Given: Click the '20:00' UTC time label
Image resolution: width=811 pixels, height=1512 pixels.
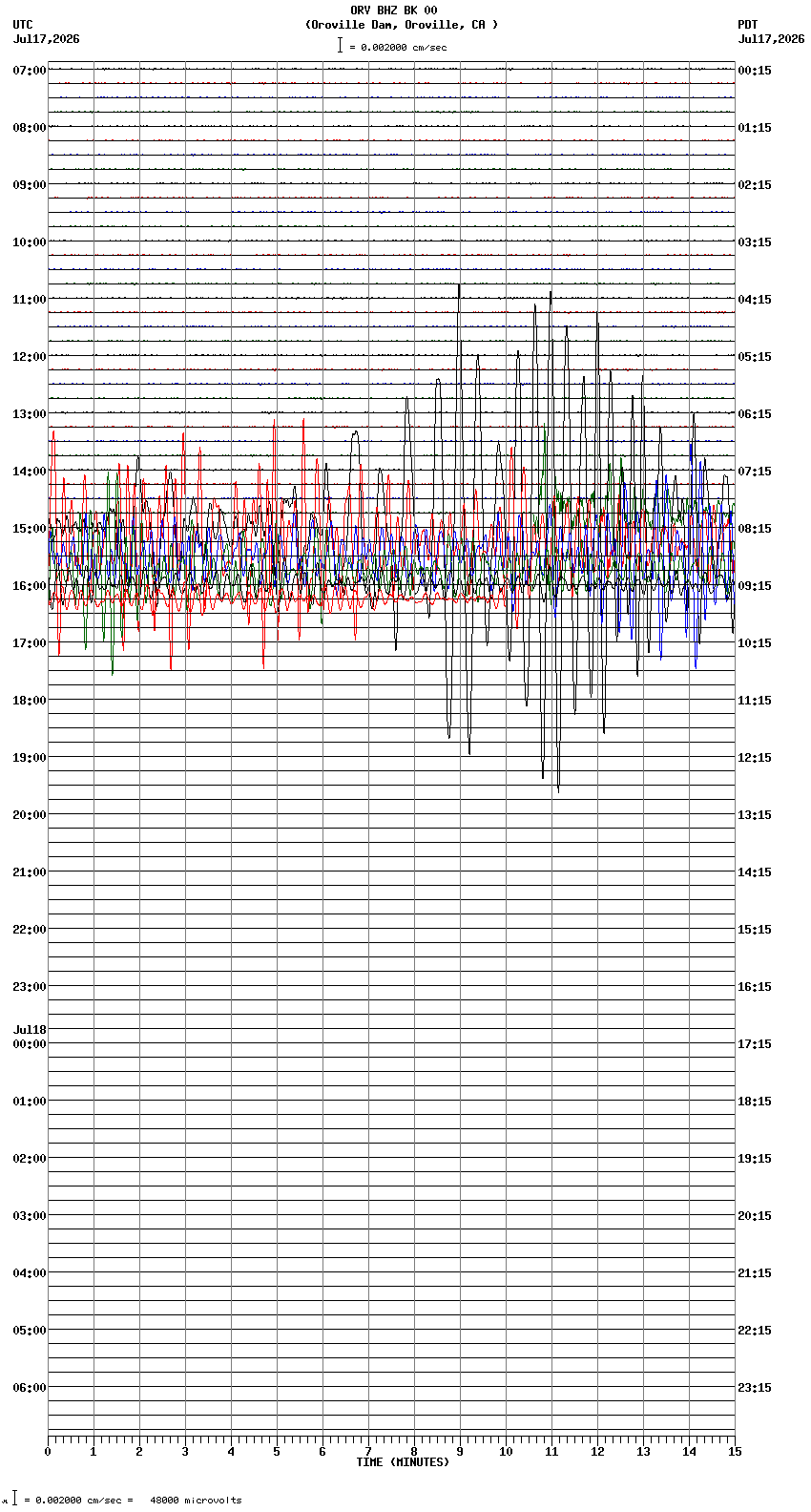Looking at the screenshot, I should (x=30, y=815).
